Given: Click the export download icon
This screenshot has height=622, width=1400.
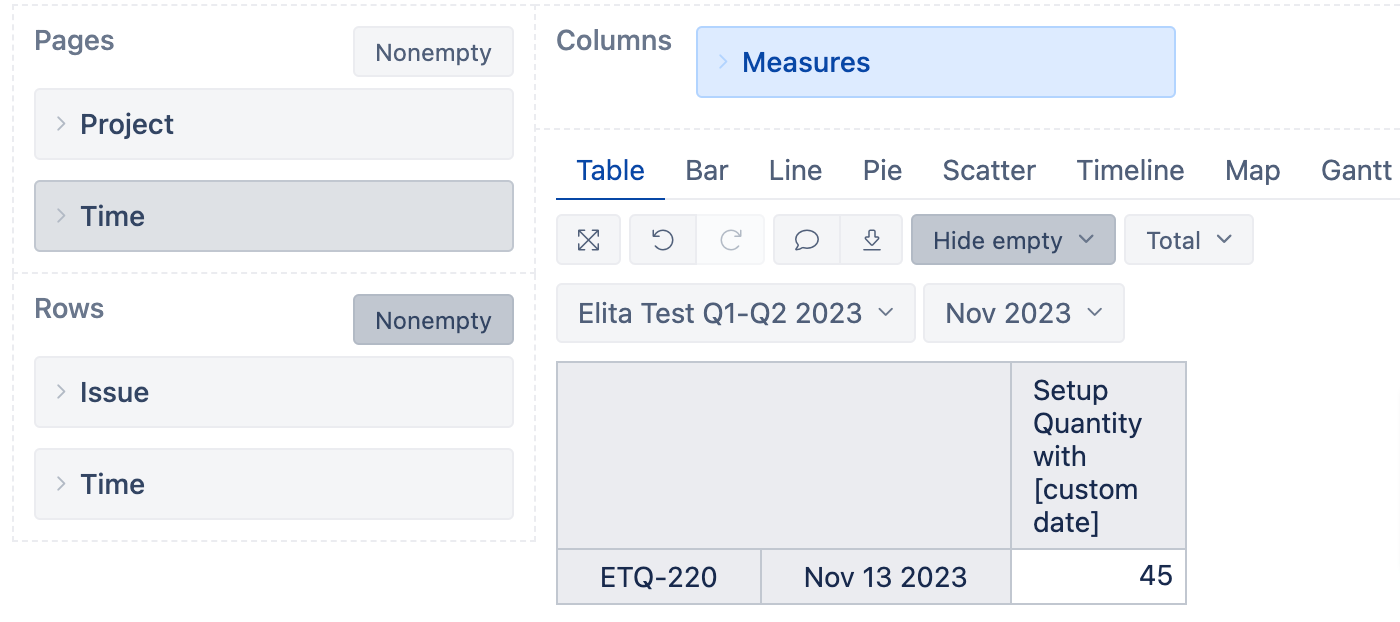Looking at the screenshot, I should tap(871, 240).
